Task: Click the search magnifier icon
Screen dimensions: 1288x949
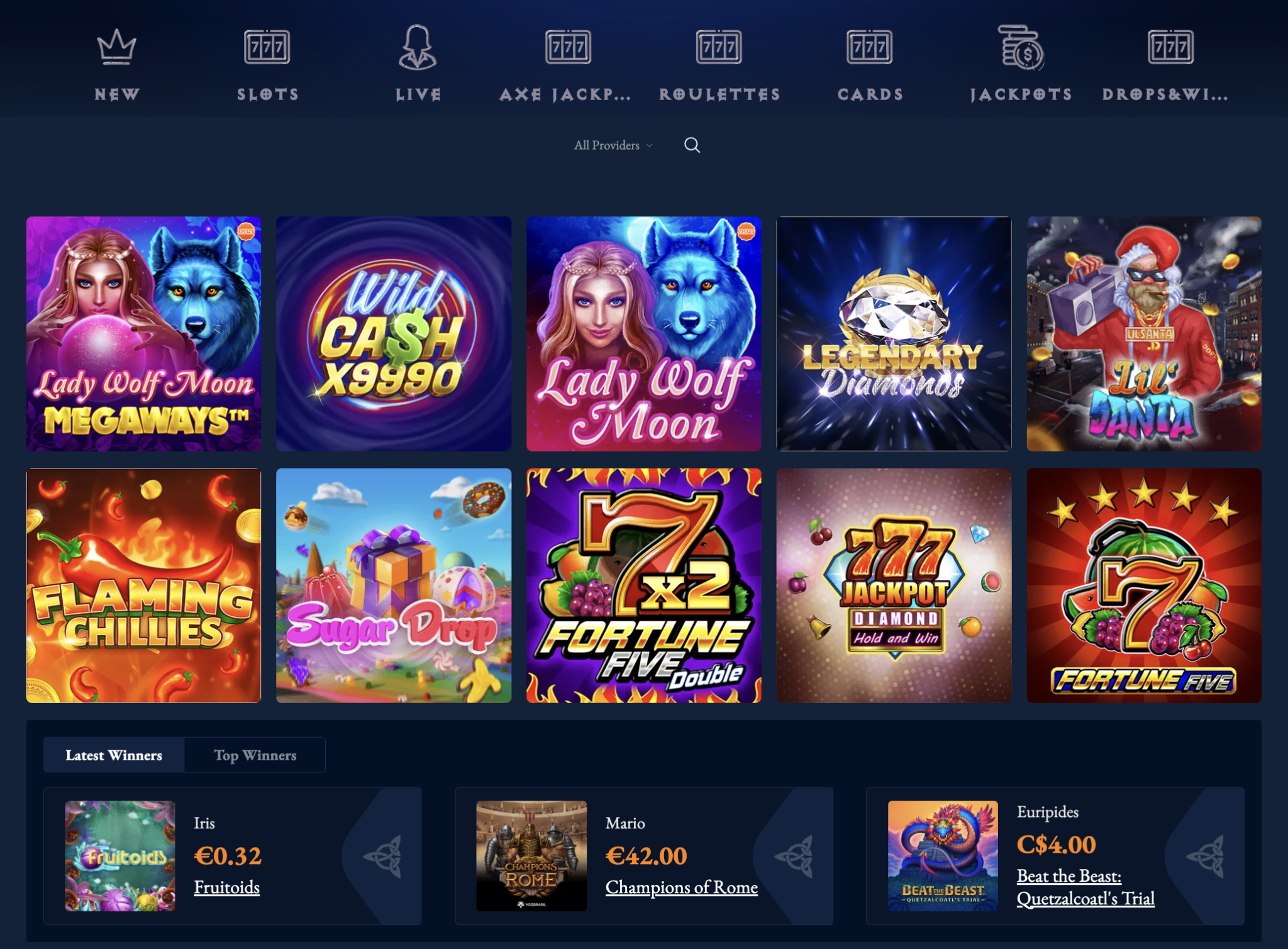Action: pyautogui.click(x=692, y=145)
